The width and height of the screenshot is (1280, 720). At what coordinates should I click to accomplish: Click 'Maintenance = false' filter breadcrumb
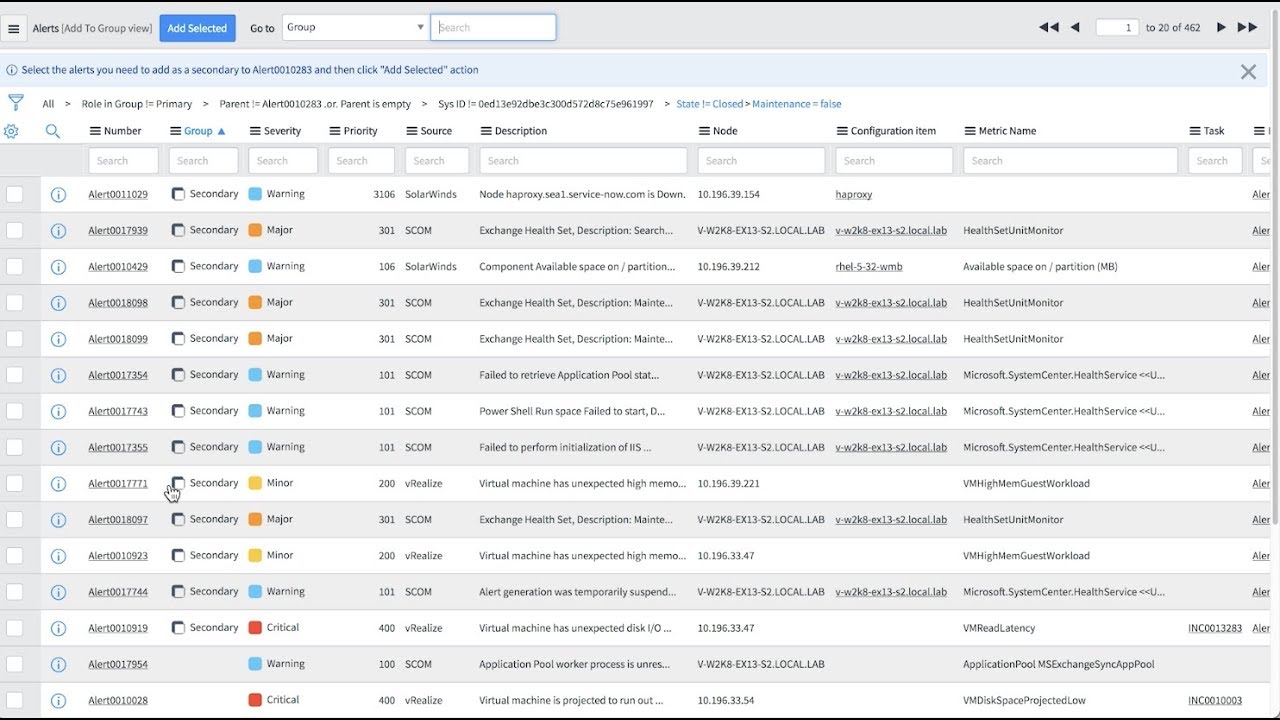(797, 104)
